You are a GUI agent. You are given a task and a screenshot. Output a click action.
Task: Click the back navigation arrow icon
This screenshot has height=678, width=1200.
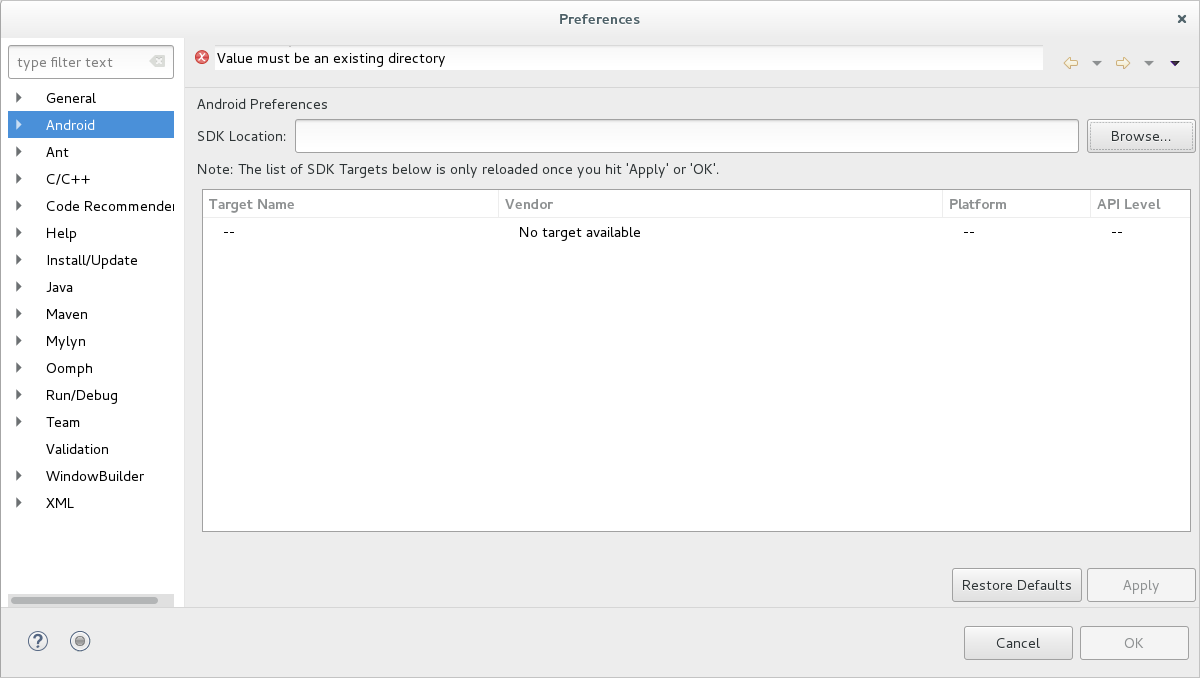[1071, 63]
